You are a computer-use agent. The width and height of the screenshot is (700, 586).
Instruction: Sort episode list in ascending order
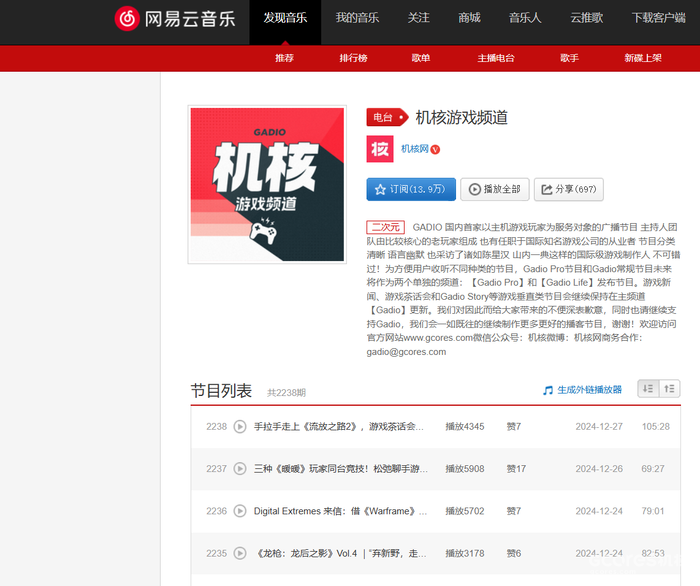670,389
